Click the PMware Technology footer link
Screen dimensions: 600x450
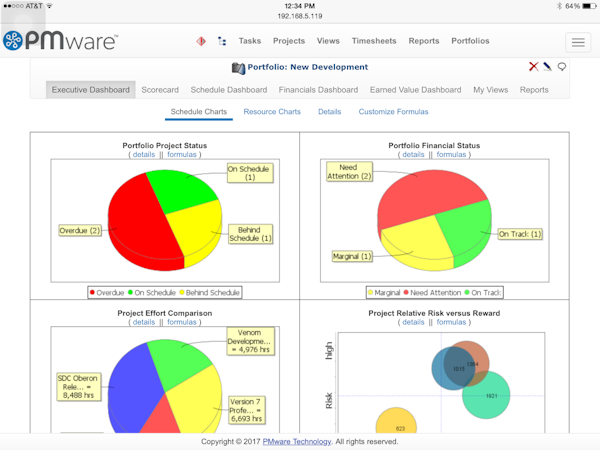click(x=297, y=442)
